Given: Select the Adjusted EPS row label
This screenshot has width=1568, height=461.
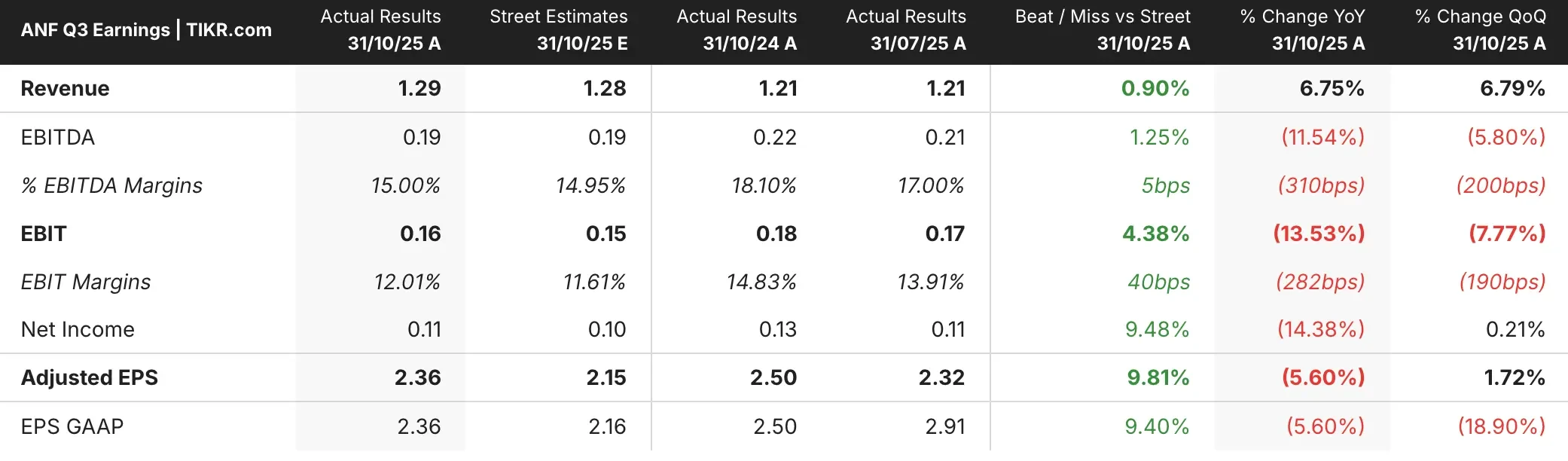Looking at the screenshot, I should tap(90, 377).
